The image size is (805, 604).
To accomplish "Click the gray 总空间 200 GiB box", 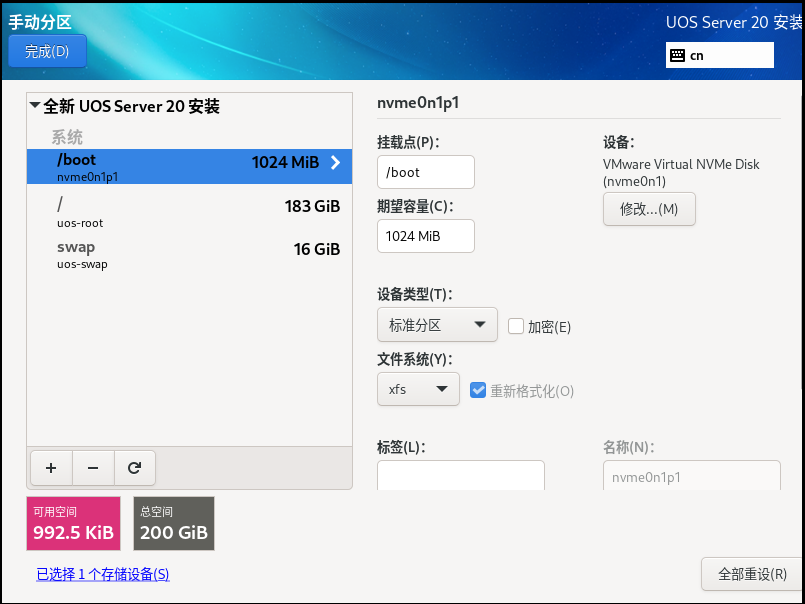I will (174, 523).
